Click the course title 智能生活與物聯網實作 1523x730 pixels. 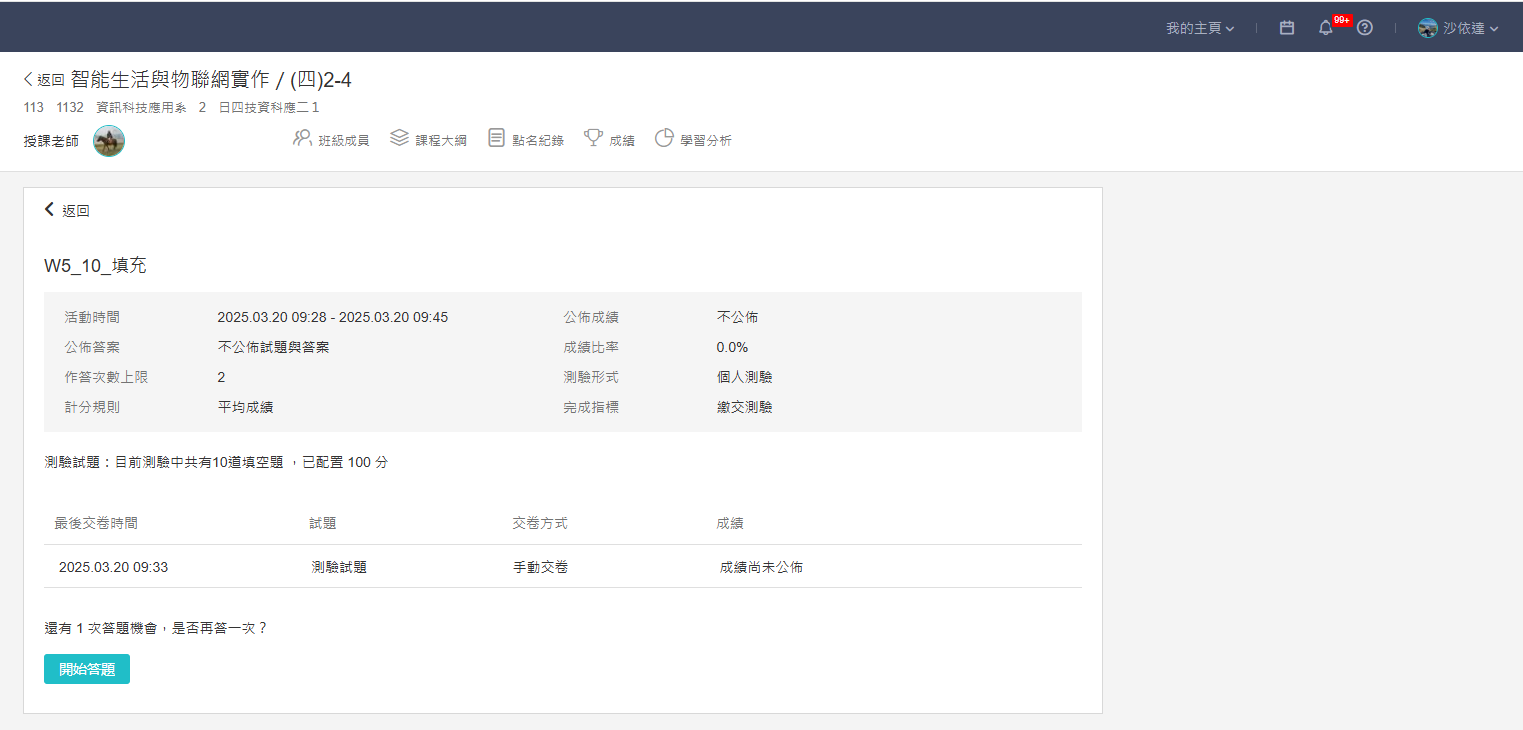point(170,80)
